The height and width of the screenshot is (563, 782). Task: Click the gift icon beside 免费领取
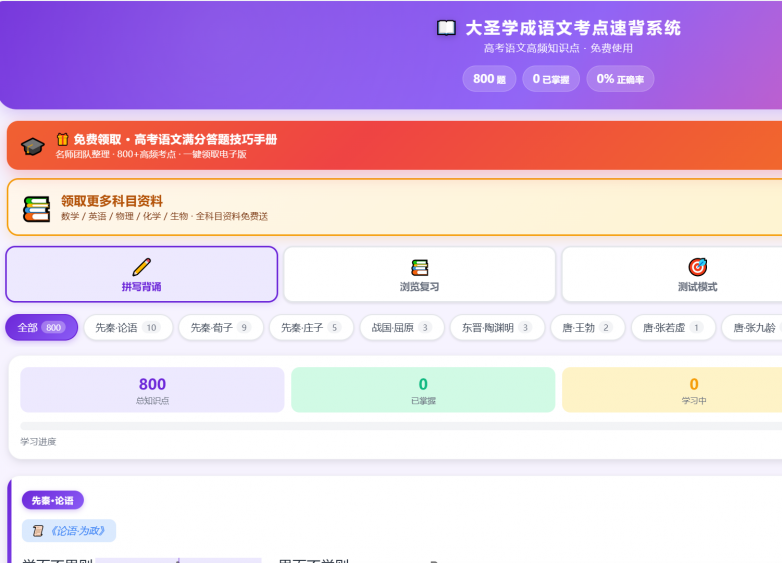pos(62,139)
